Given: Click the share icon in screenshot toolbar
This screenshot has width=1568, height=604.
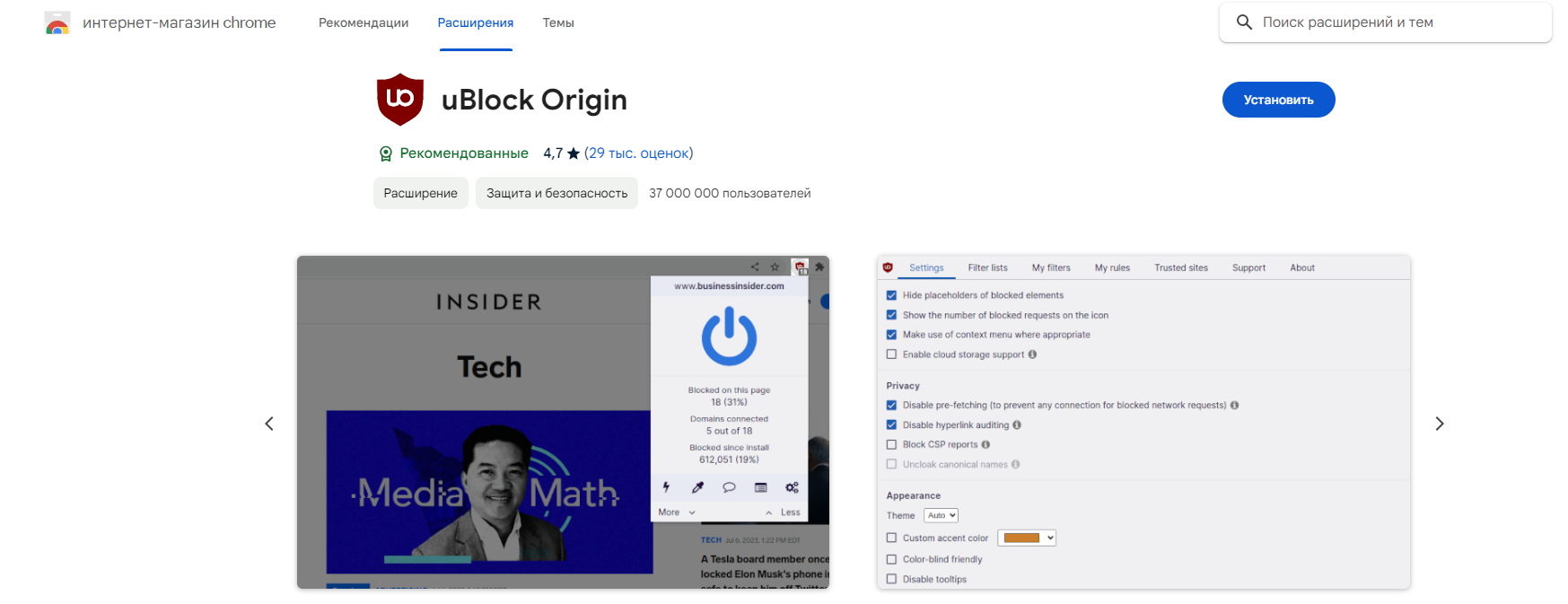Looking at the screenshot, I should pyautogui.click(x=755, y=267).
